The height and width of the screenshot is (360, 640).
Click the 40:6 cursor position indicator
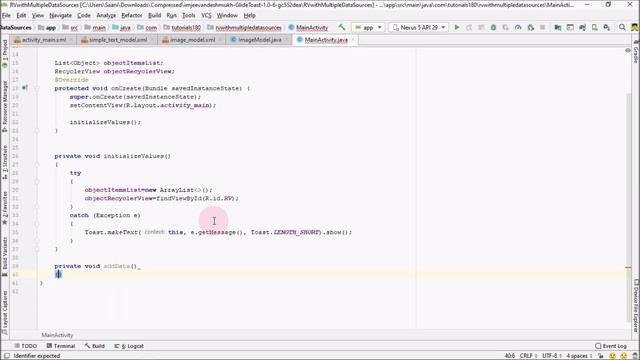tap(509, 356)
